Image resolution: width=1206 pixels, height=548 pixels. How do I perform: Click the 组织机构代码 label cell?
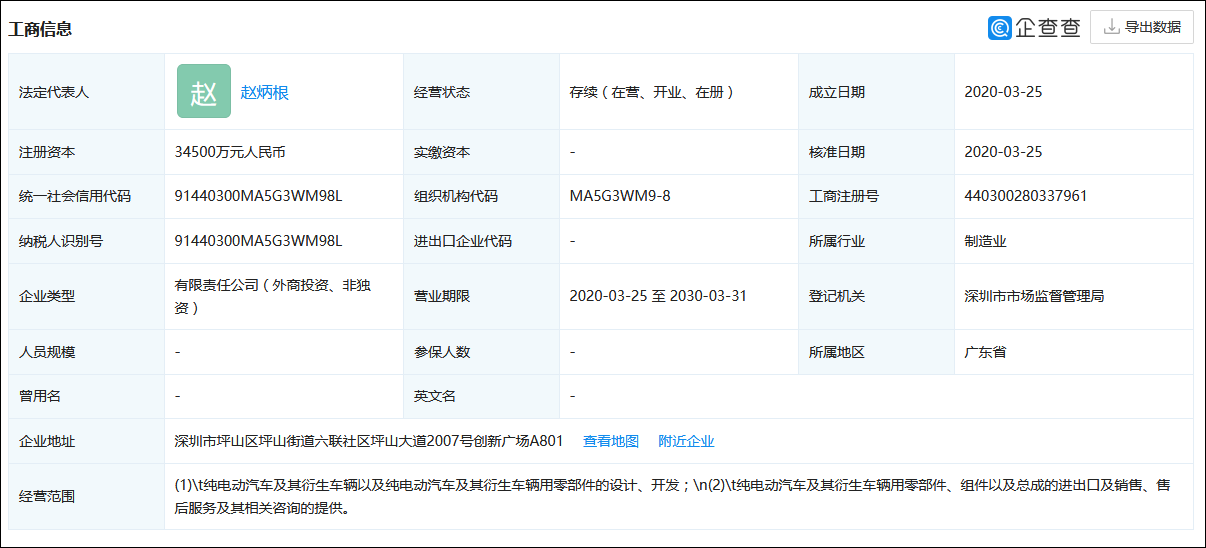click(x=481, y=196)
